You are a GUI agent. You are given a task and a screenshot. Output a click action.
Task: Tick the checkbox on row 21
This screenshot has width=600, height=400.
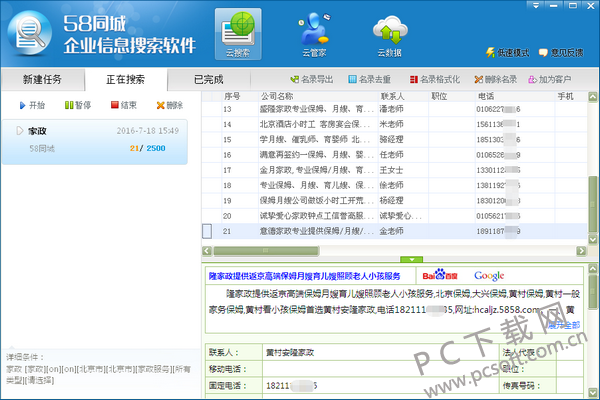tap(207, 231)
